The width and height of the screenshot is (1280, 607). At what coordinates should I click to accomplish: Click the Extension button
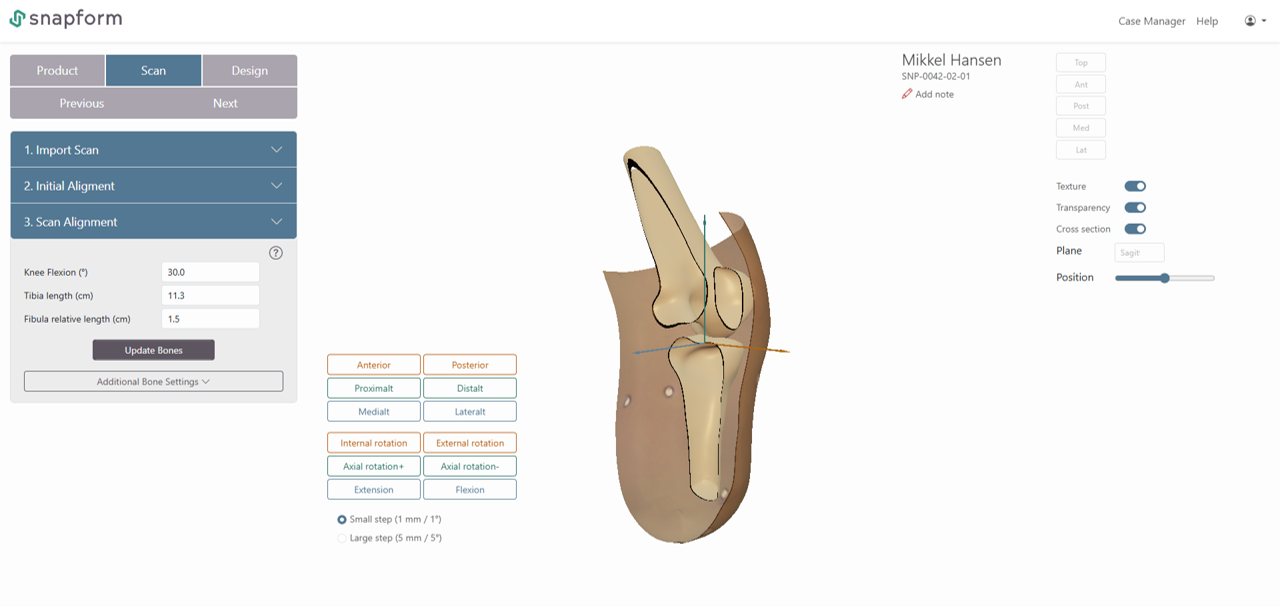point(374,490)
